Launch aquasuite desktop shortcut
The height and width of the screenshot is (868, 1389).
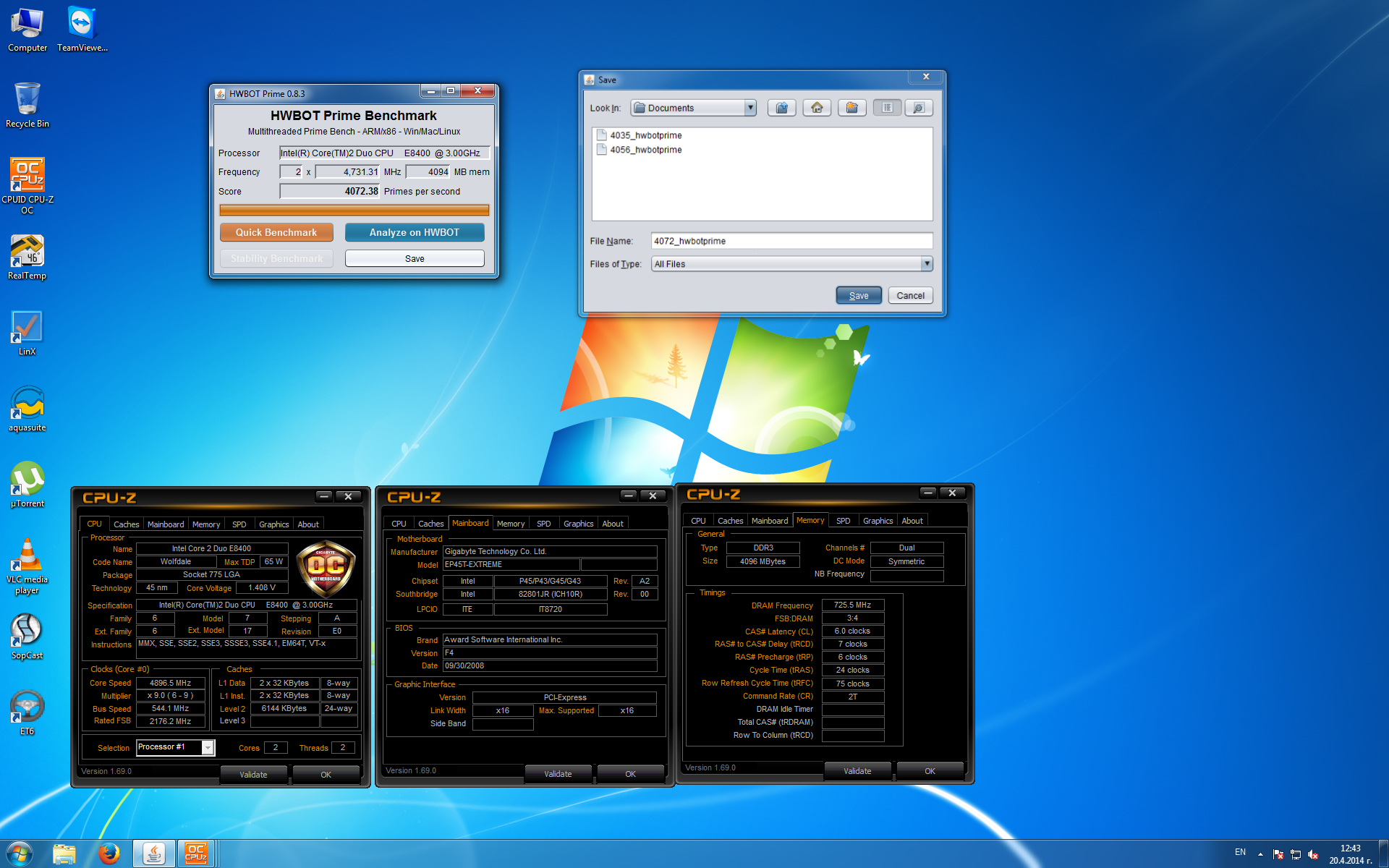(x=27, y=409)
